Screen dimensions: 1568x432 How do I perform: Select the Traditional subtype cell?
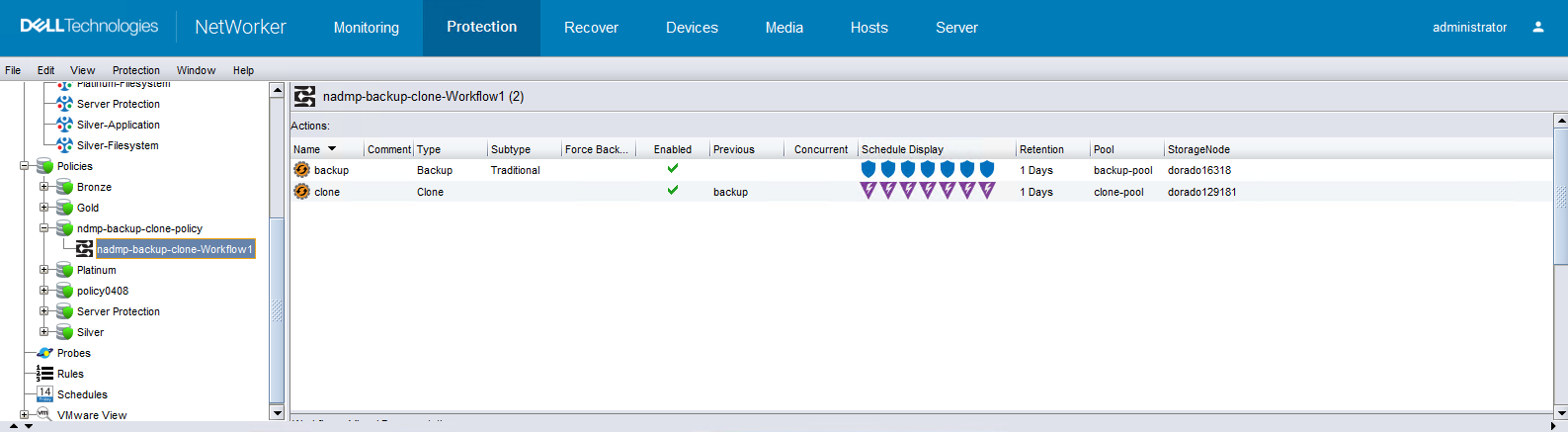(516, 170)
